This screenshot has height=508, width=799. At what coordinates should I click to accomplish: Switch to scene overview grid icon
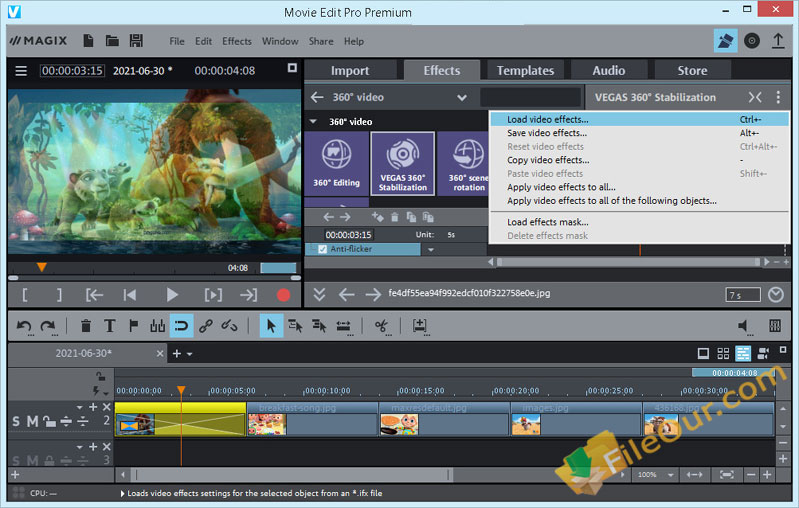[723, 353]
